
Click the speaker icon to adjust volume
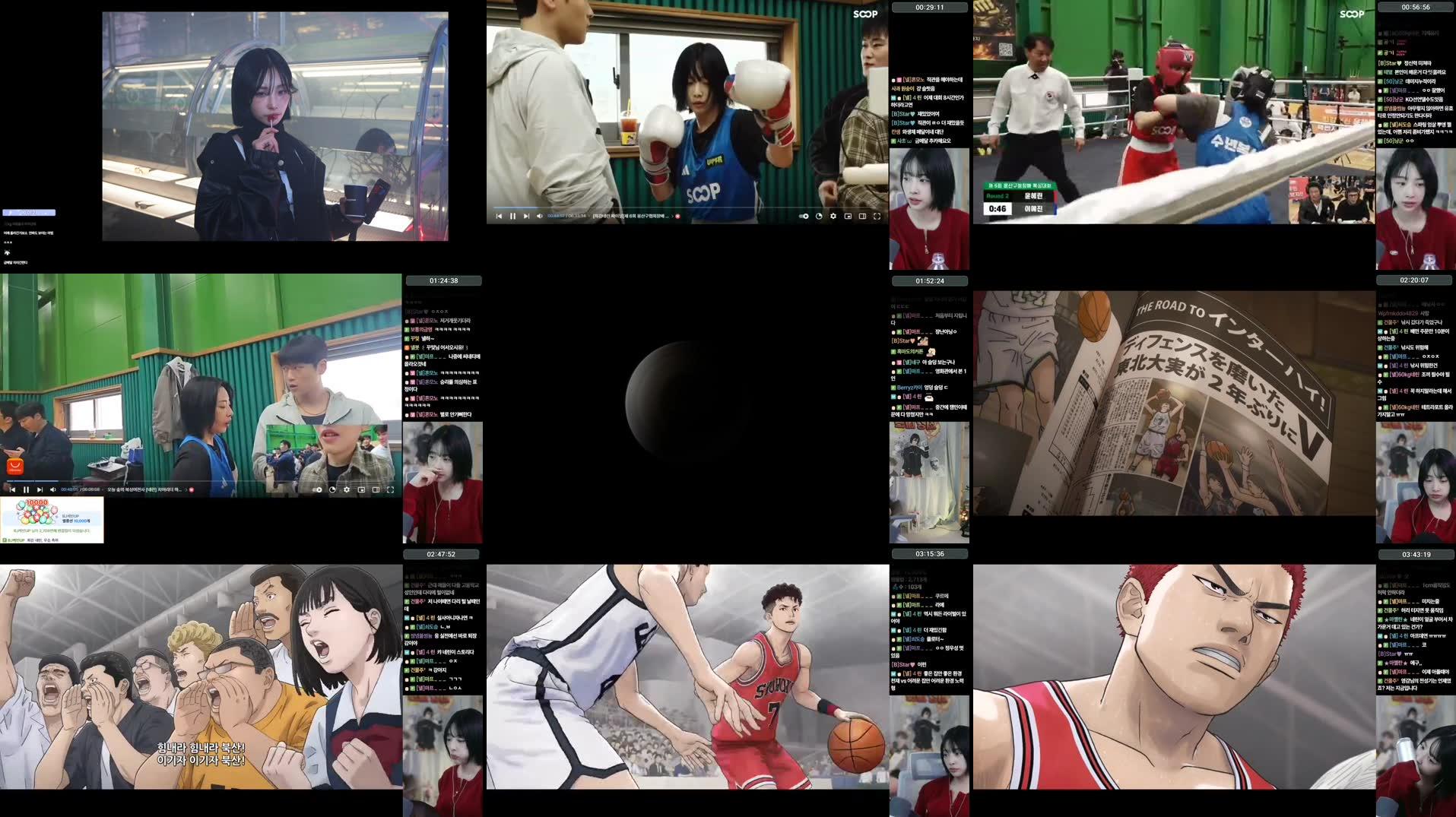tap(540, 216)
